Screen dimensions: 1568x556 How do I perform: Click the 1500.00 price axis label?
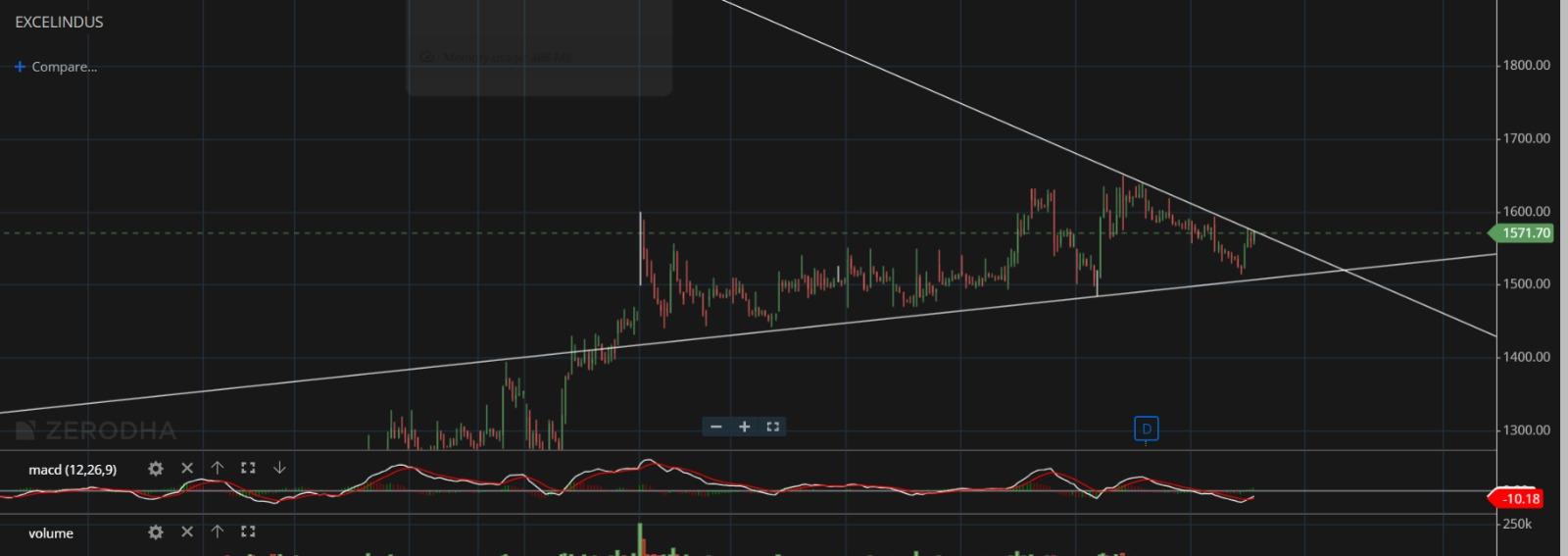[x=1527, y=283]
